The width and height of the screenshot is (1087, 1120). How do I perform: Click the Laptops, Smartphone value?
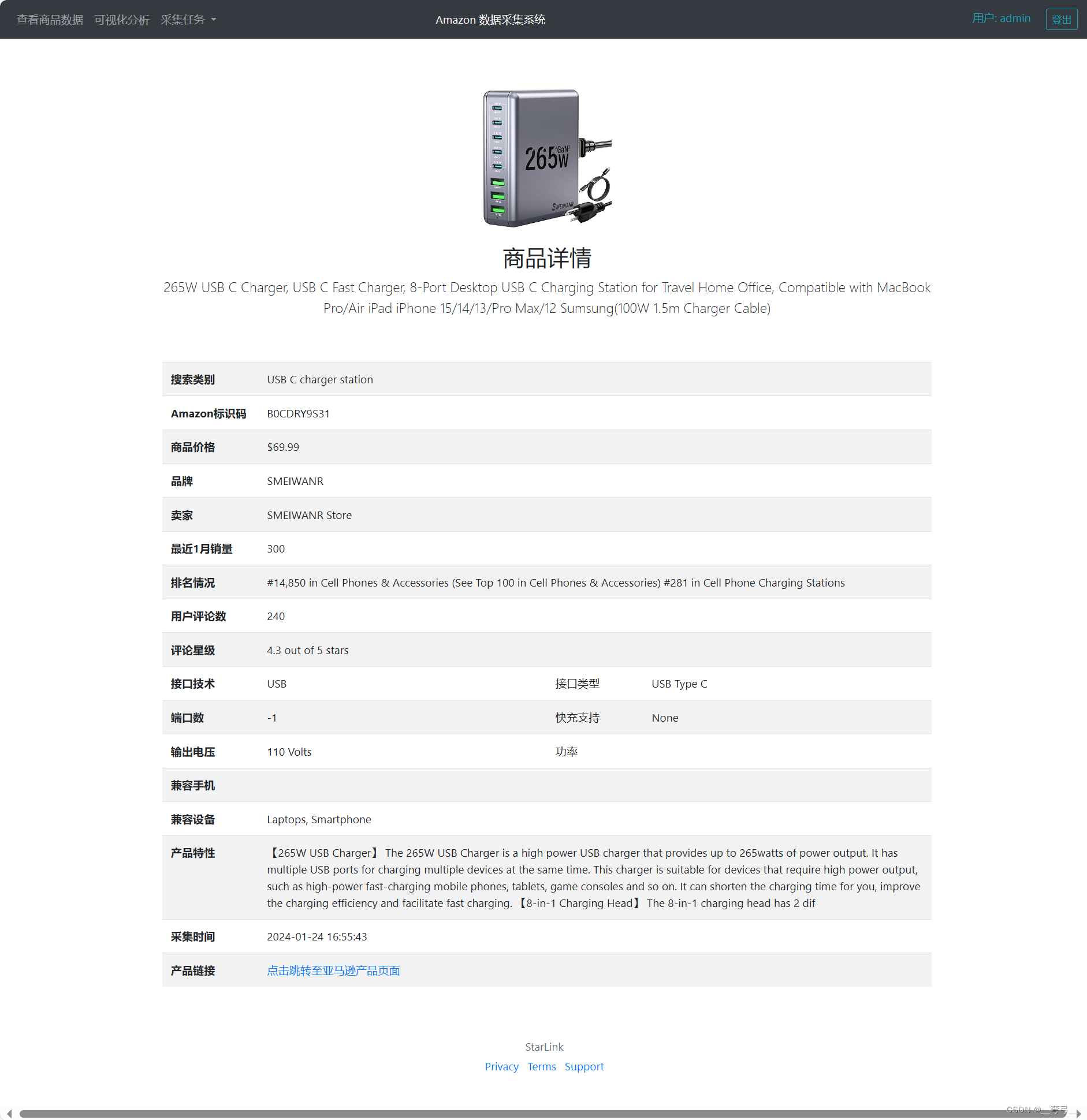(x=319, y=819)
